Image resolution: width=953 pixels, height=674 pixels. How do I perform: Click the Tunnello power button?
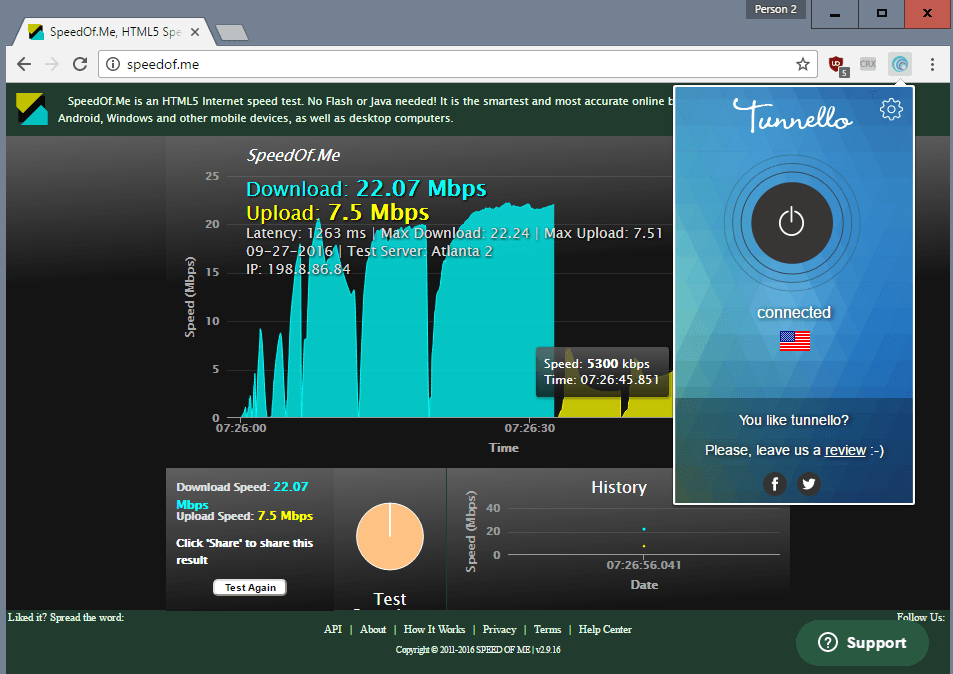791,223
